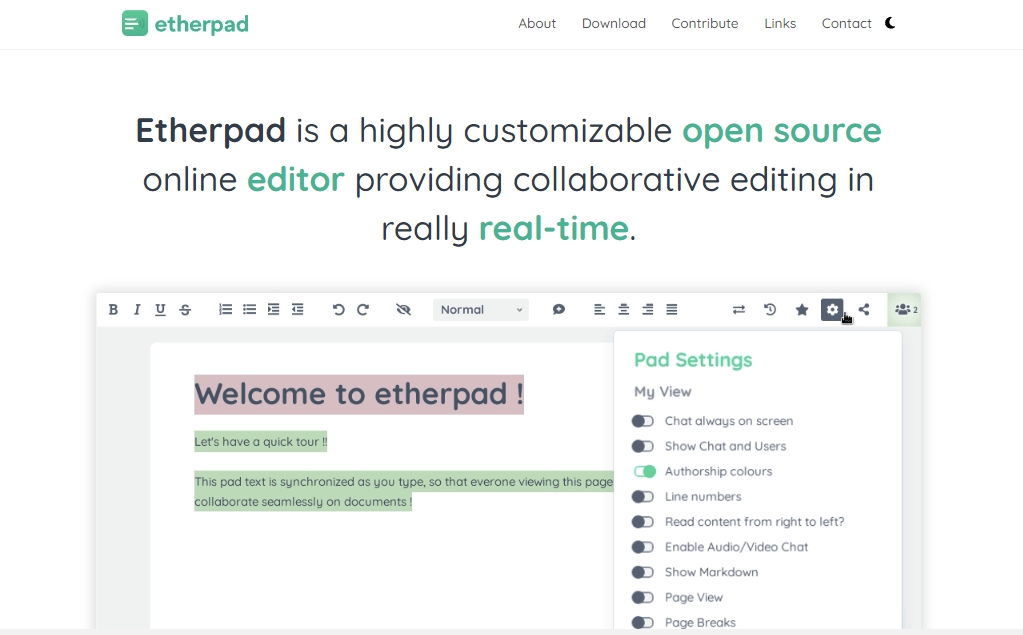Click the etherpad logo icon
This screenshot has width=1023, height=635.
coord(134,23)
